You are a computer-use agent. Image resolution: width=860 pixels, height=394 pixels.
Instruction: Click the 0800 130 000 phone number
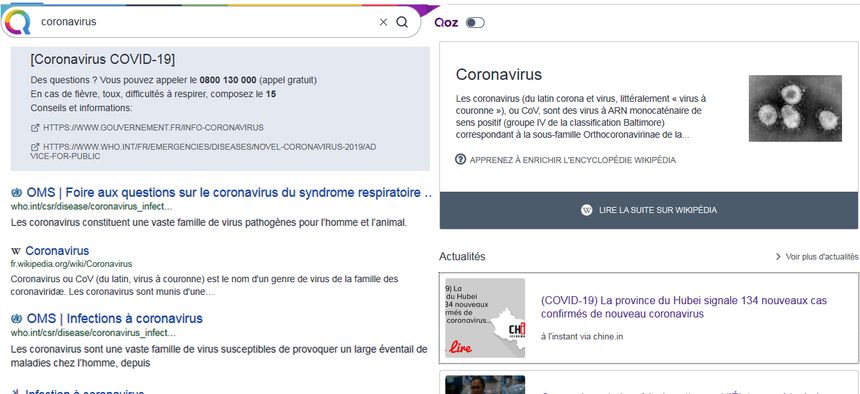pyautogui.click(x=228, y=80)
